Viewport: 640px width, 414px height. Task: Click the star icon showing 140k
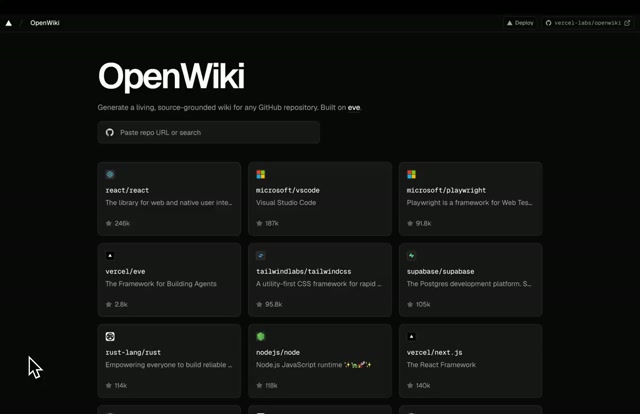(410, 385)
